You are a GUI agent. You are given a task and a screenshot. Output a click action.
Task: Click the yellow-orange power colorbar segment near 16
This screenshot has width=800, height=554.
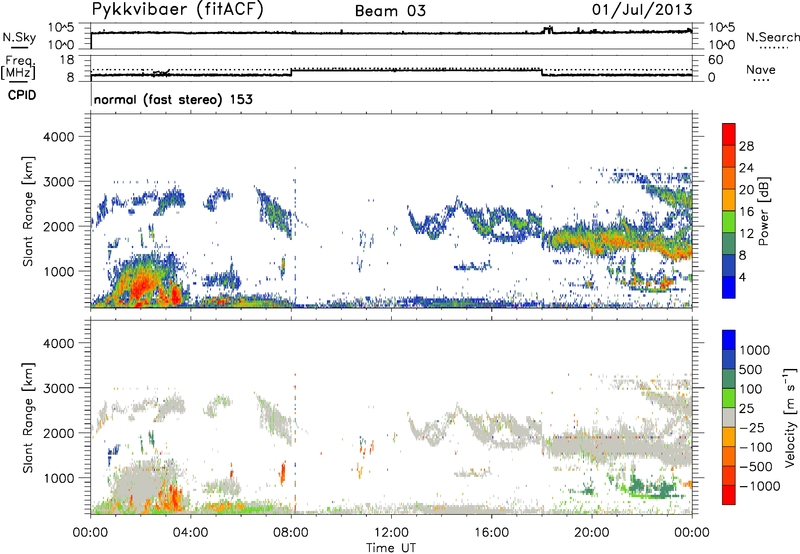(x=729, y=199)
